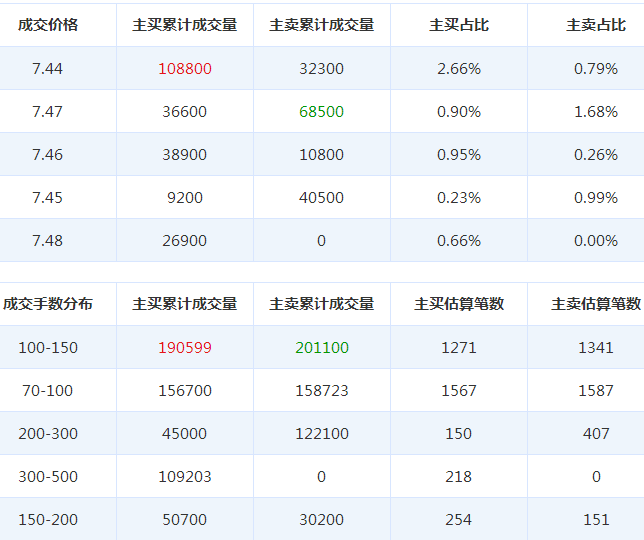
Task: Select the 0.00% sell ratio cell
Action: tap(596, 241)
